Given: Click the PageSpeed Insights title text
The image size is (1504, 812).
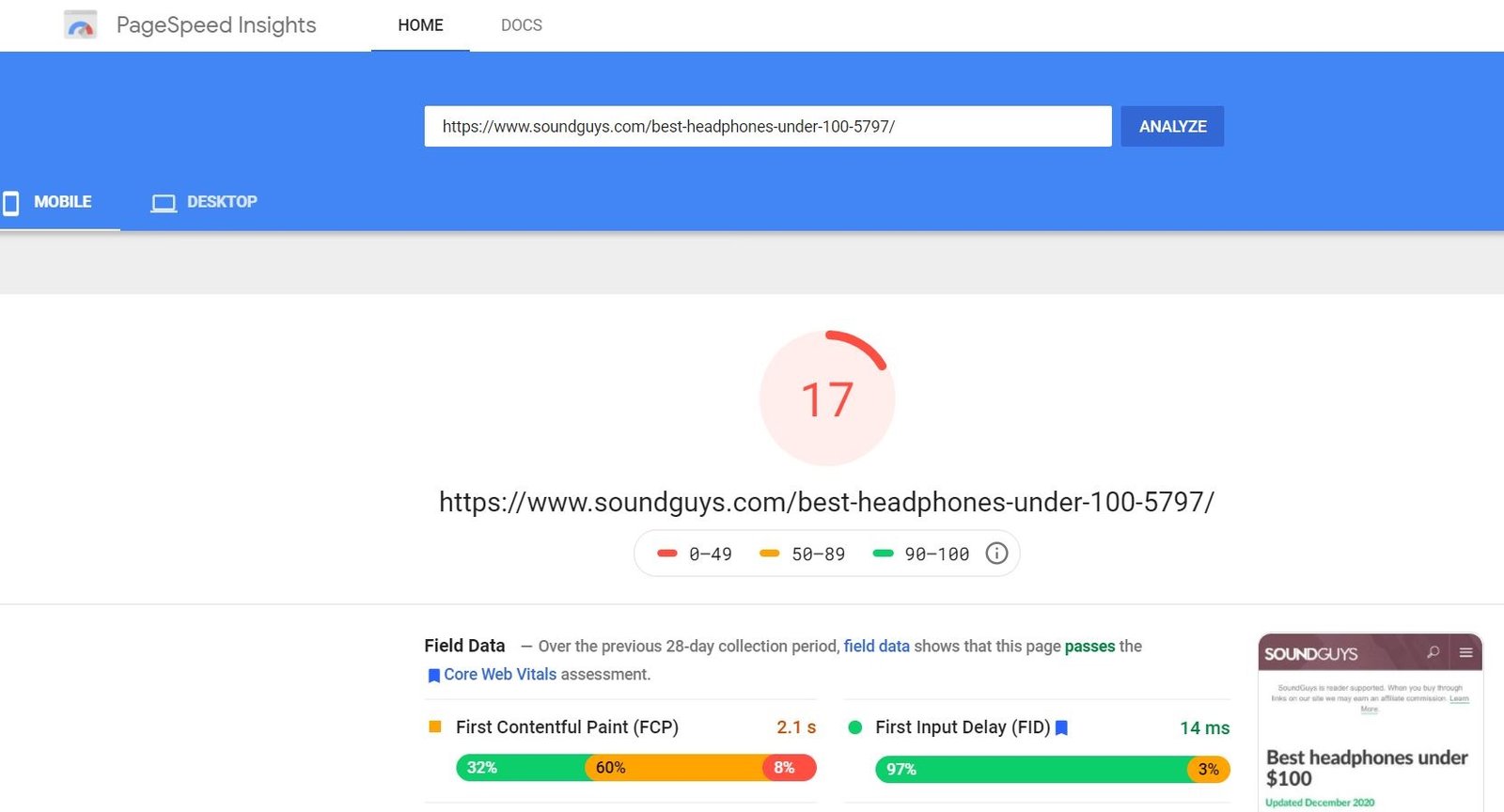Looking at the screenshot, I should coord(216,25).
